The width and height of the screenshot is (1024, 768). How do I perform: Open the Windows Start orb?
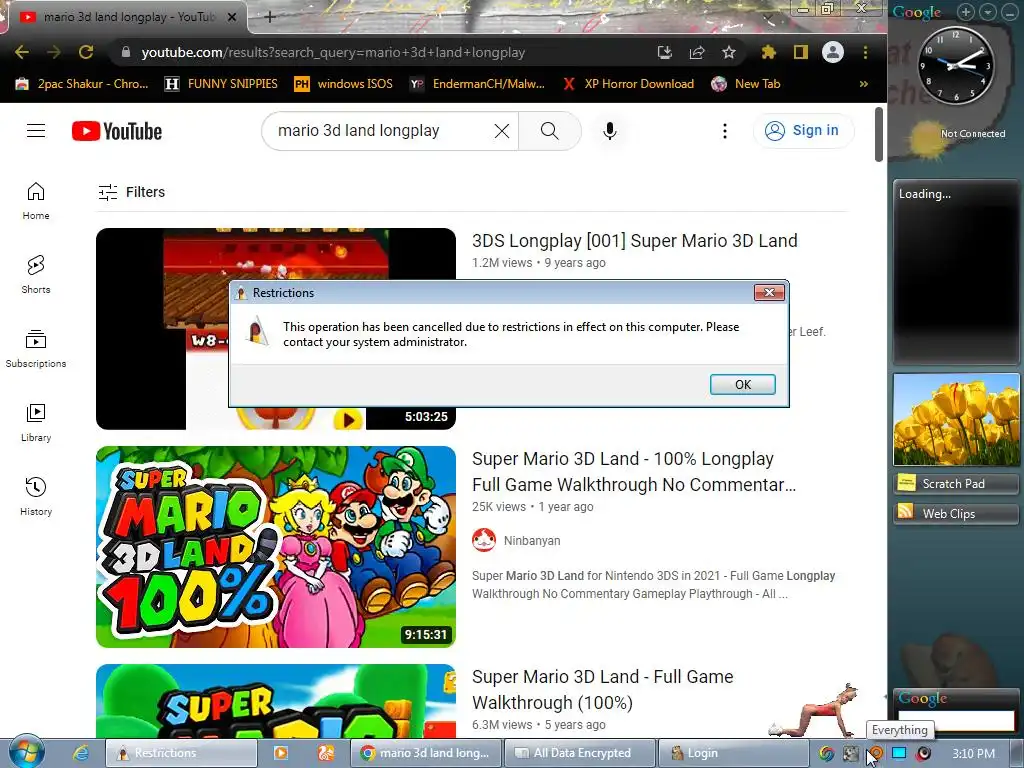26,752
